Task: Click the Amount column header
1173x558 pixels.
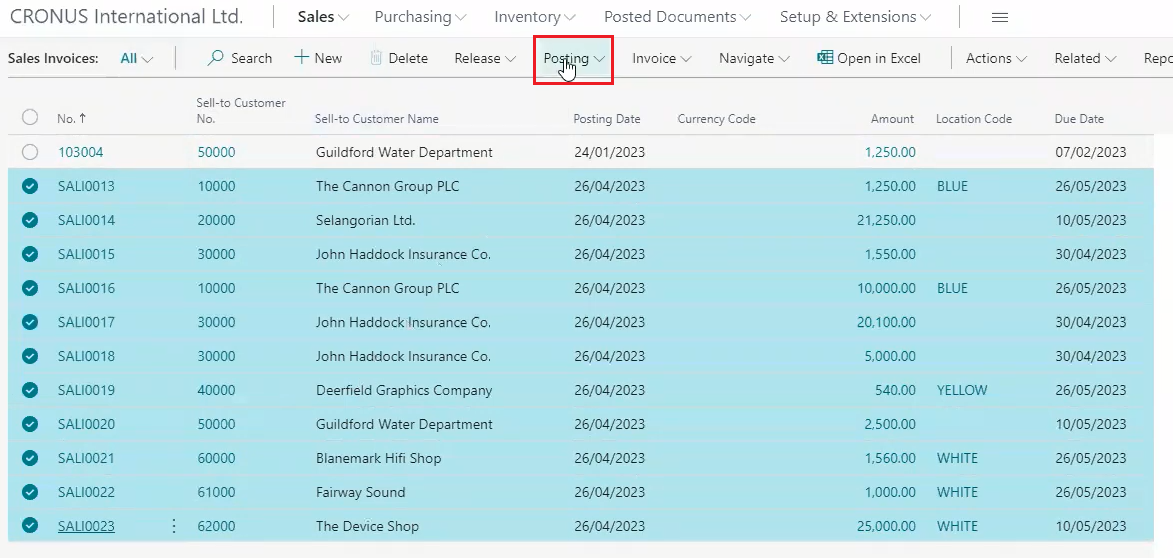Action: point(892,119)
